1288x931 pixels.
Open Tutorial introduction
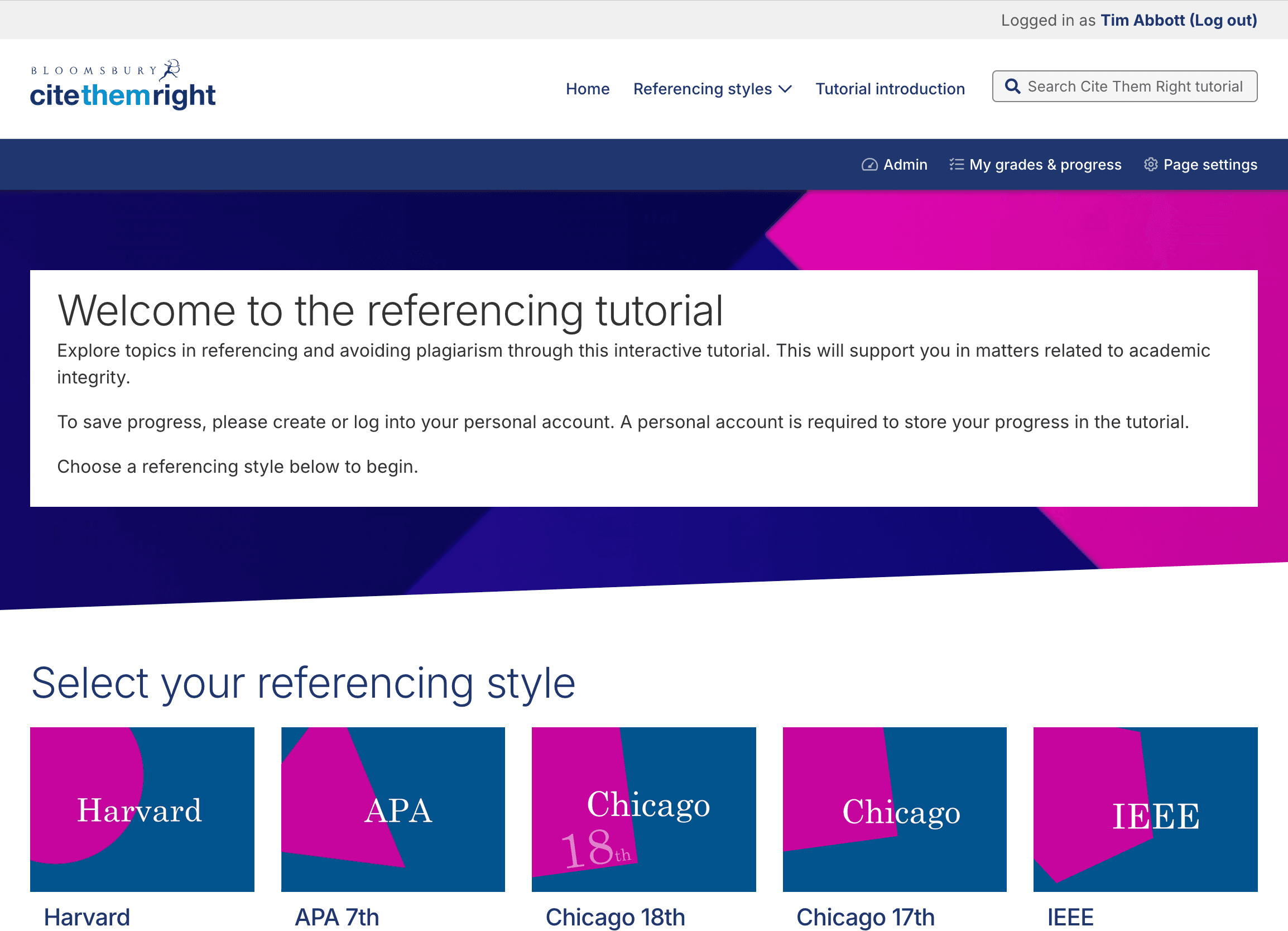(890, 89)
